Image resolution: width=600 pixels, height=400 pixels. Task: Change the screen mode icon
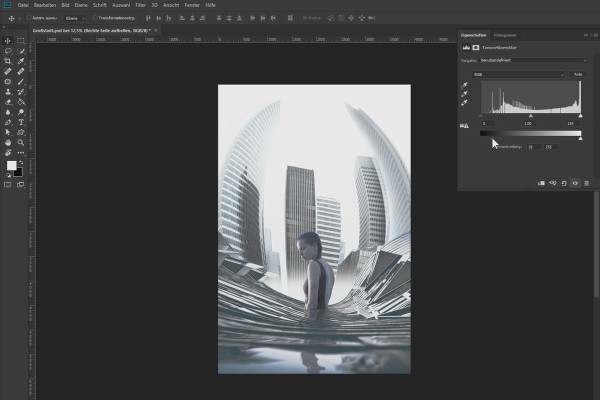coord(21,184)
